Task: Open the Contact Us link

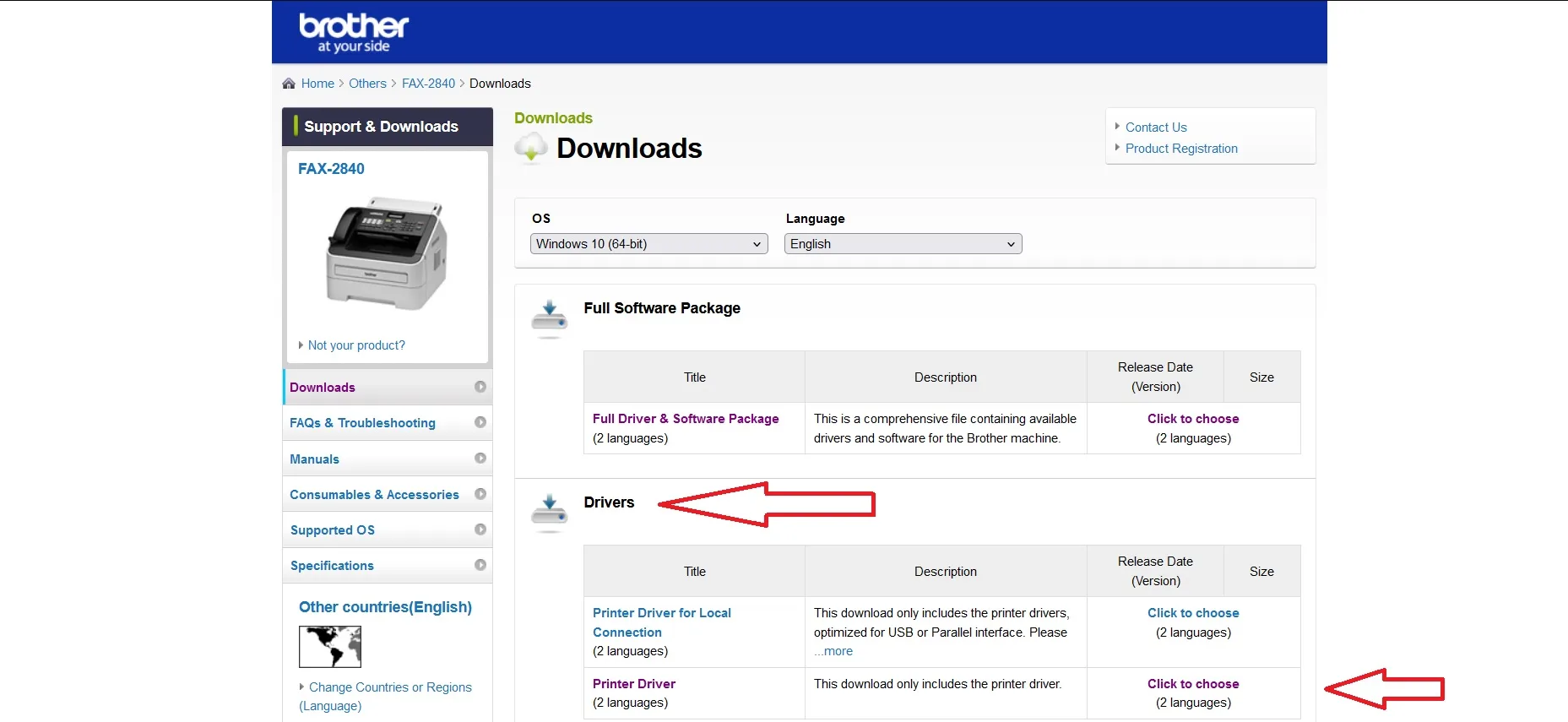Action: coord(1156,128)
